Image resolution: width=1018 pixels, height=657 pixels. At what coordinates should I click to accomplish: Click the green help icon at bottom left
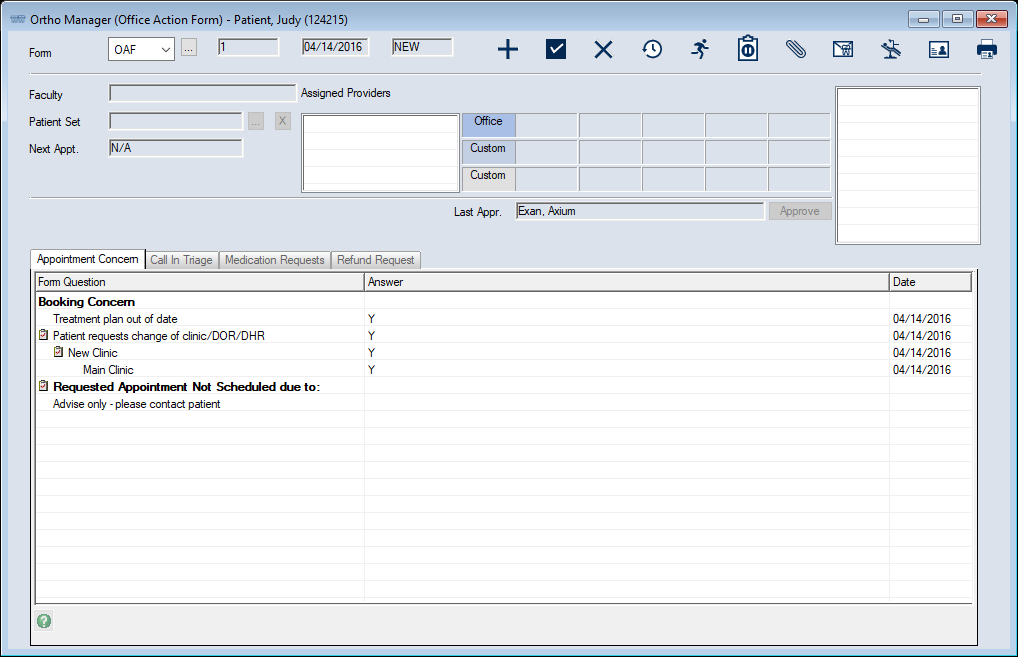point(44,621)
